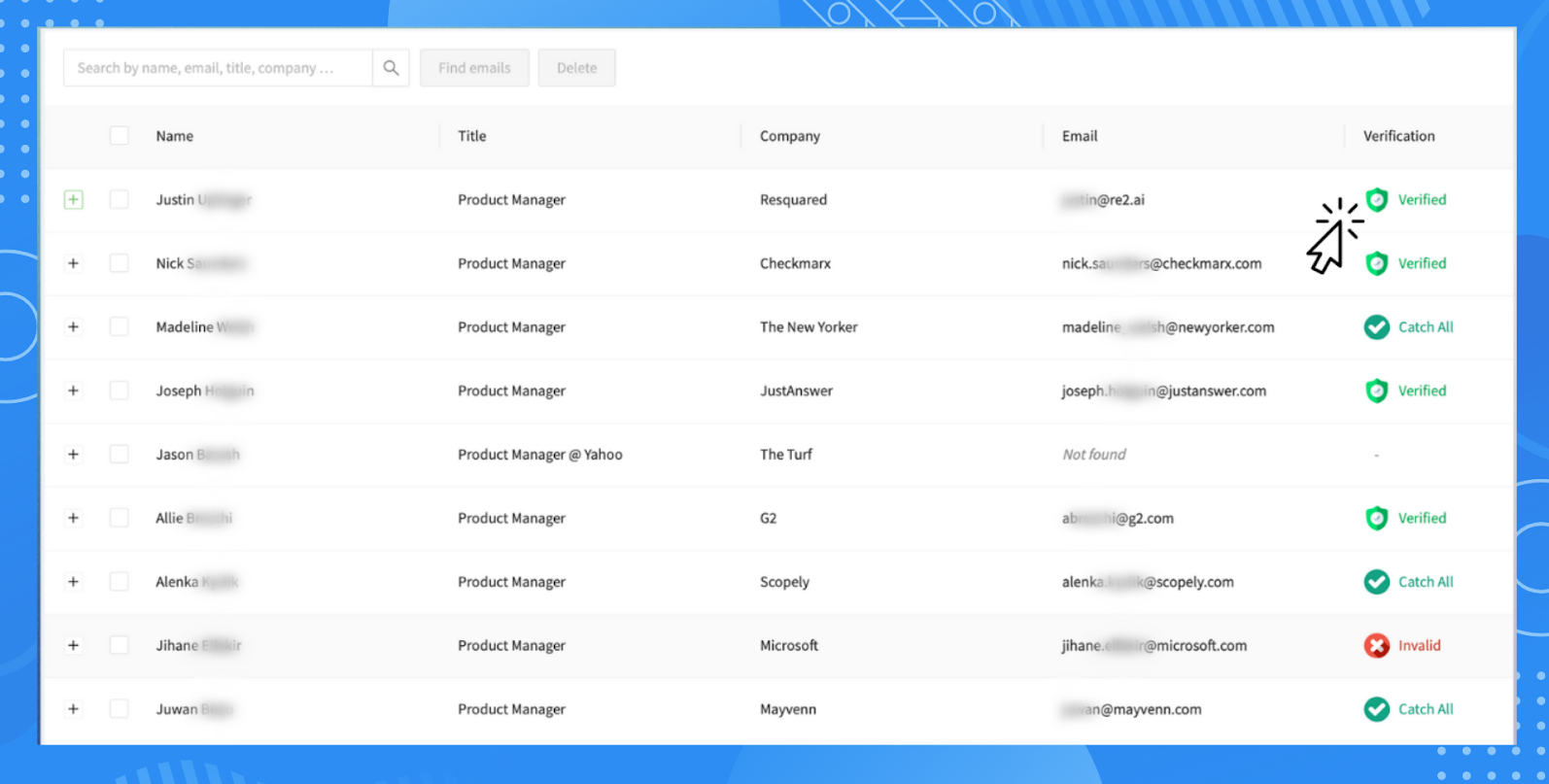Click Verified shield icon in Justin row

(1376, 200)
